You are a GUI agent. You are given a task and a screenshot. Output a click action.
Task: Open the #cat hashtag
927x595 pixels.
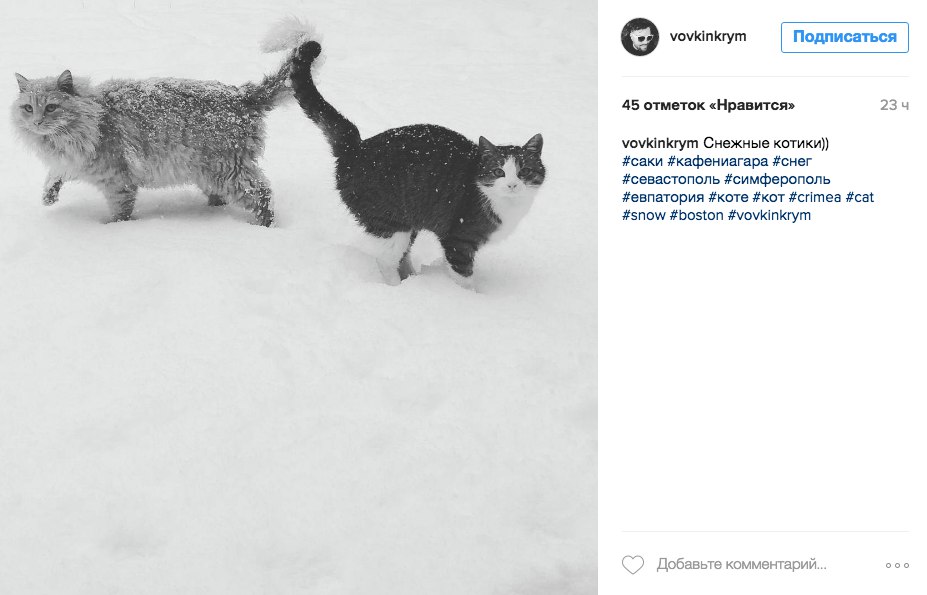860,198
